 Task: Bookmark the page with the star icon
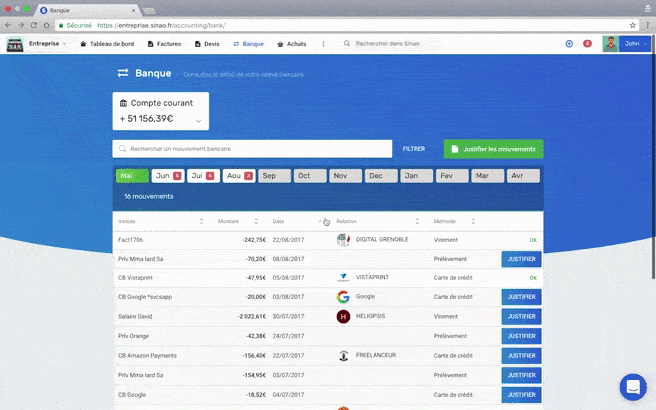[x=633, y=25]
